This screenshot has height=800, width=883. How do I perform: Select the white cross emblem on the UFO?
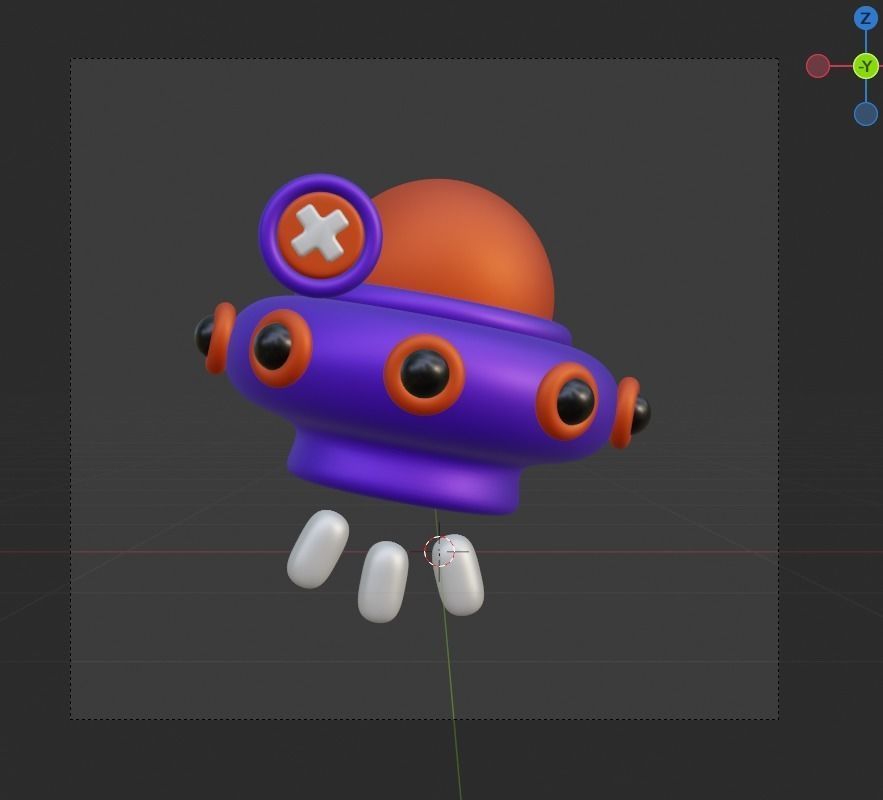click(319, 234)
